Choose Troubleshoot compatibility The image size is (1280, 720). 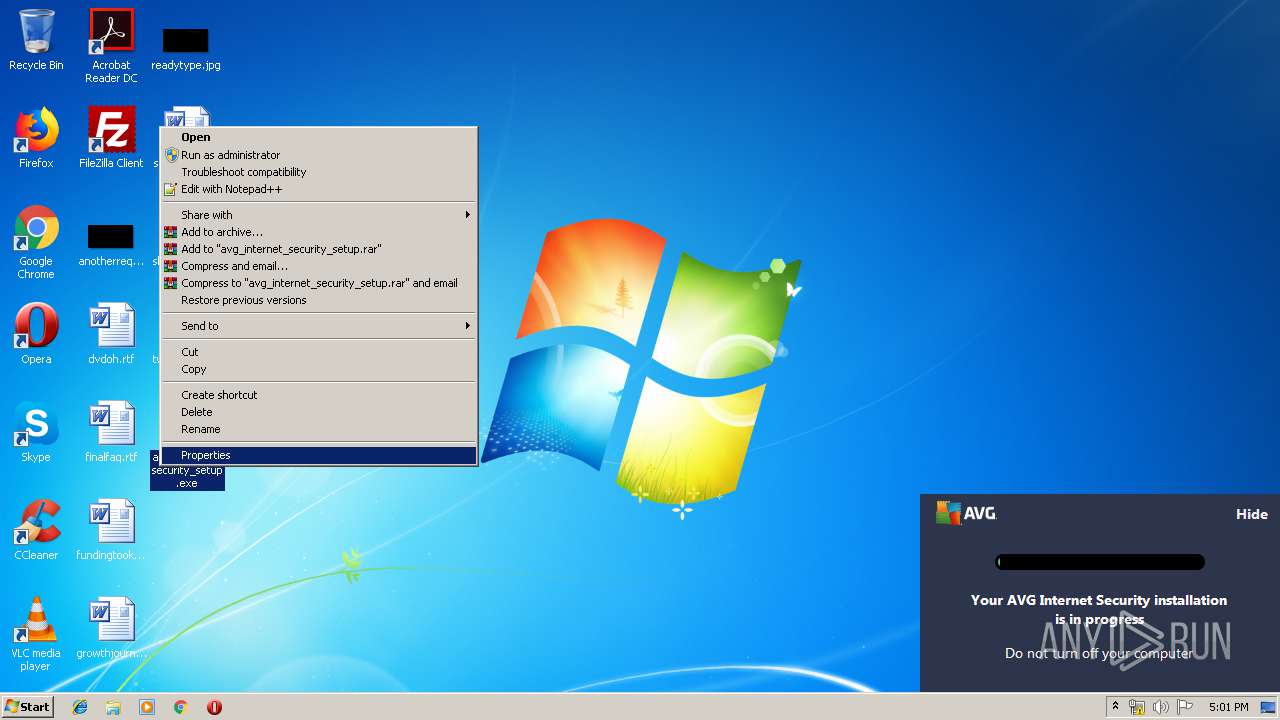pos(319,172)
